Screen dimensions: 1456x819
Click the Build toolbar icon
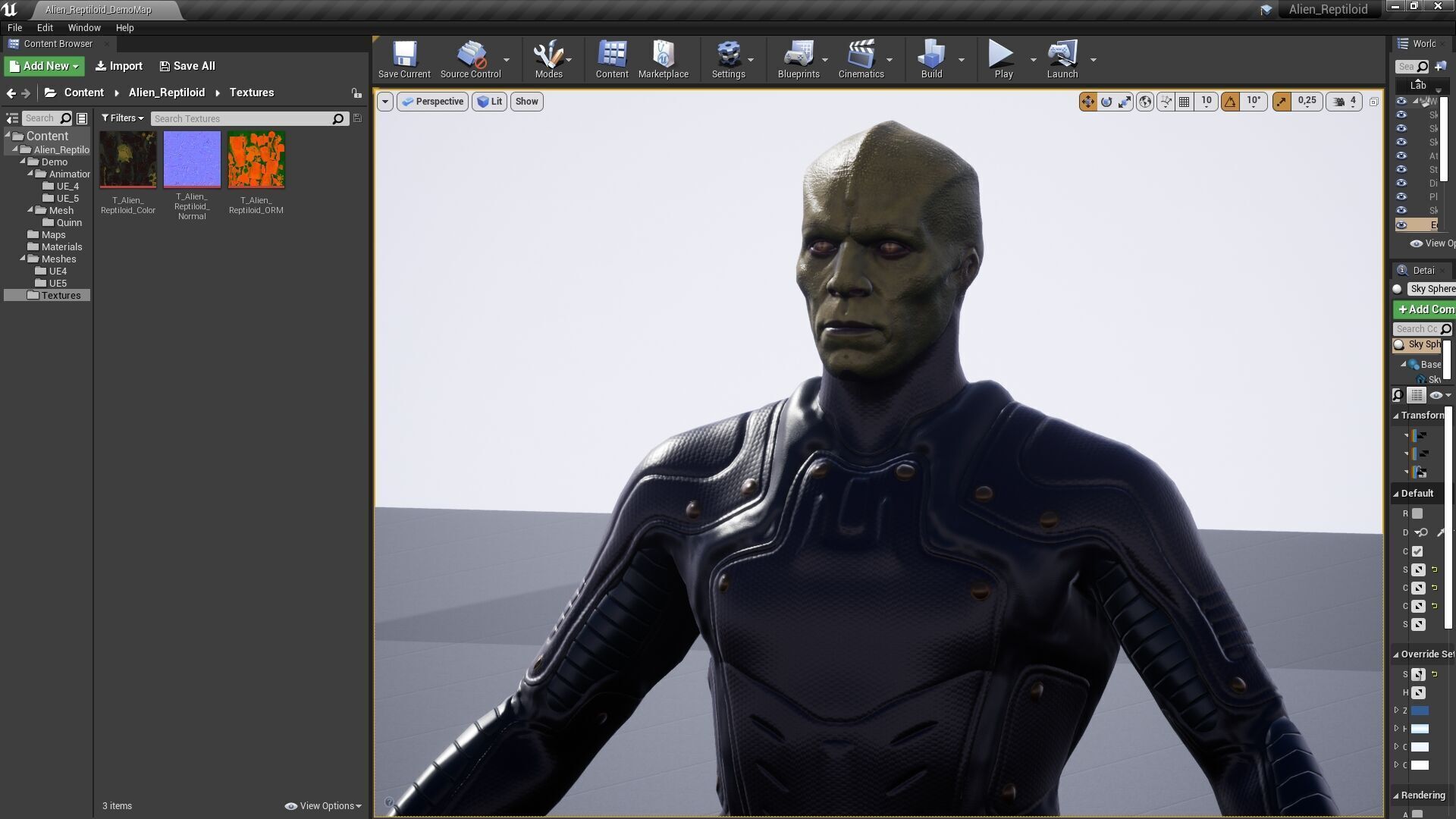point(931,59)
